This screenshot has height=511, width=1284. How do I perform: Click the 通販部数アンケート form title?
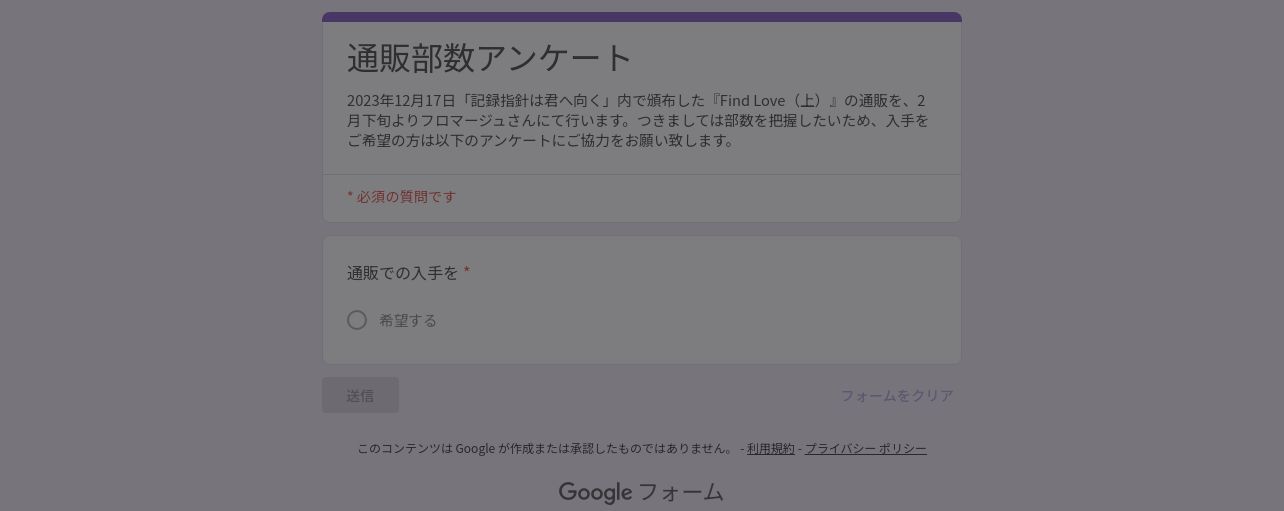coord(490,58)
